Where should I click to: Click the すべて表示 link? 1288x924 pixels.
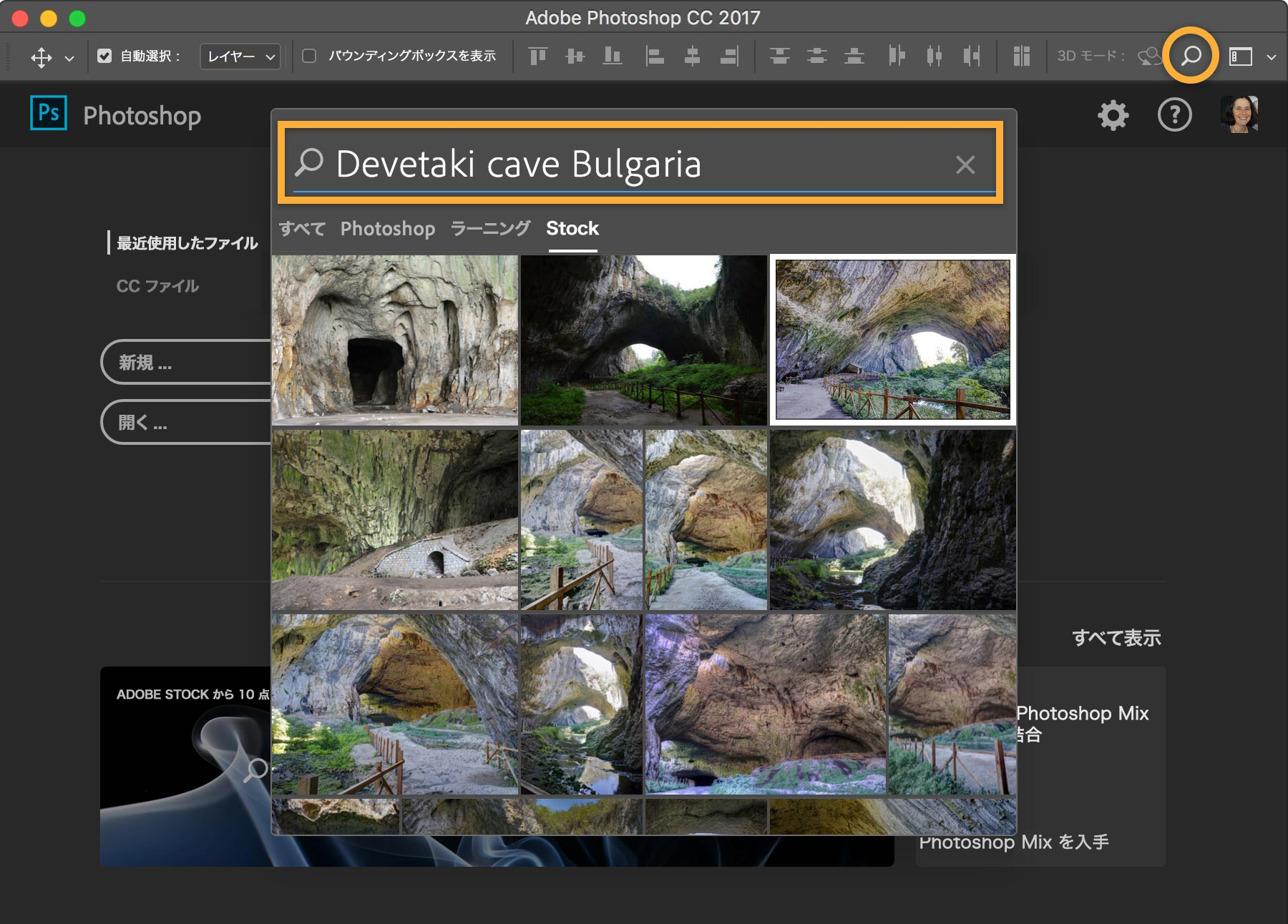(1116, 637)
